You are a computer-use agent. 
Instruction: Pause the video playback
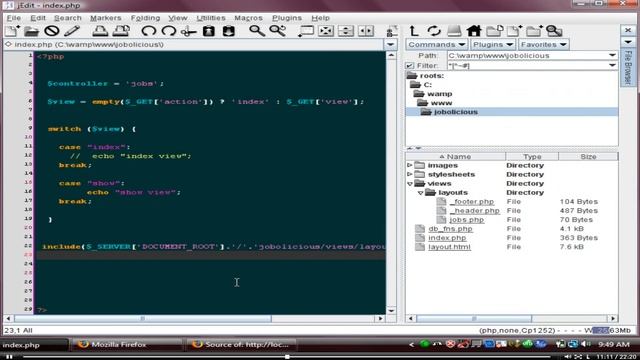[x=9, y=357]
